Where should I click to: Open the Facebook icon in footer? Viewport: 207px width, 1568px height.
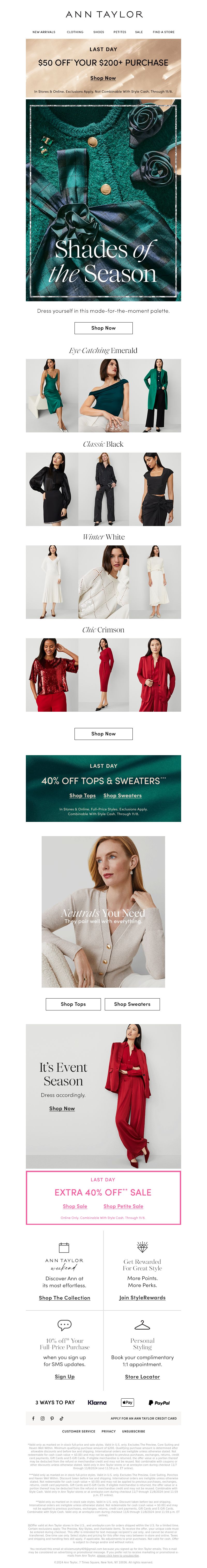tap(33, 1418)
